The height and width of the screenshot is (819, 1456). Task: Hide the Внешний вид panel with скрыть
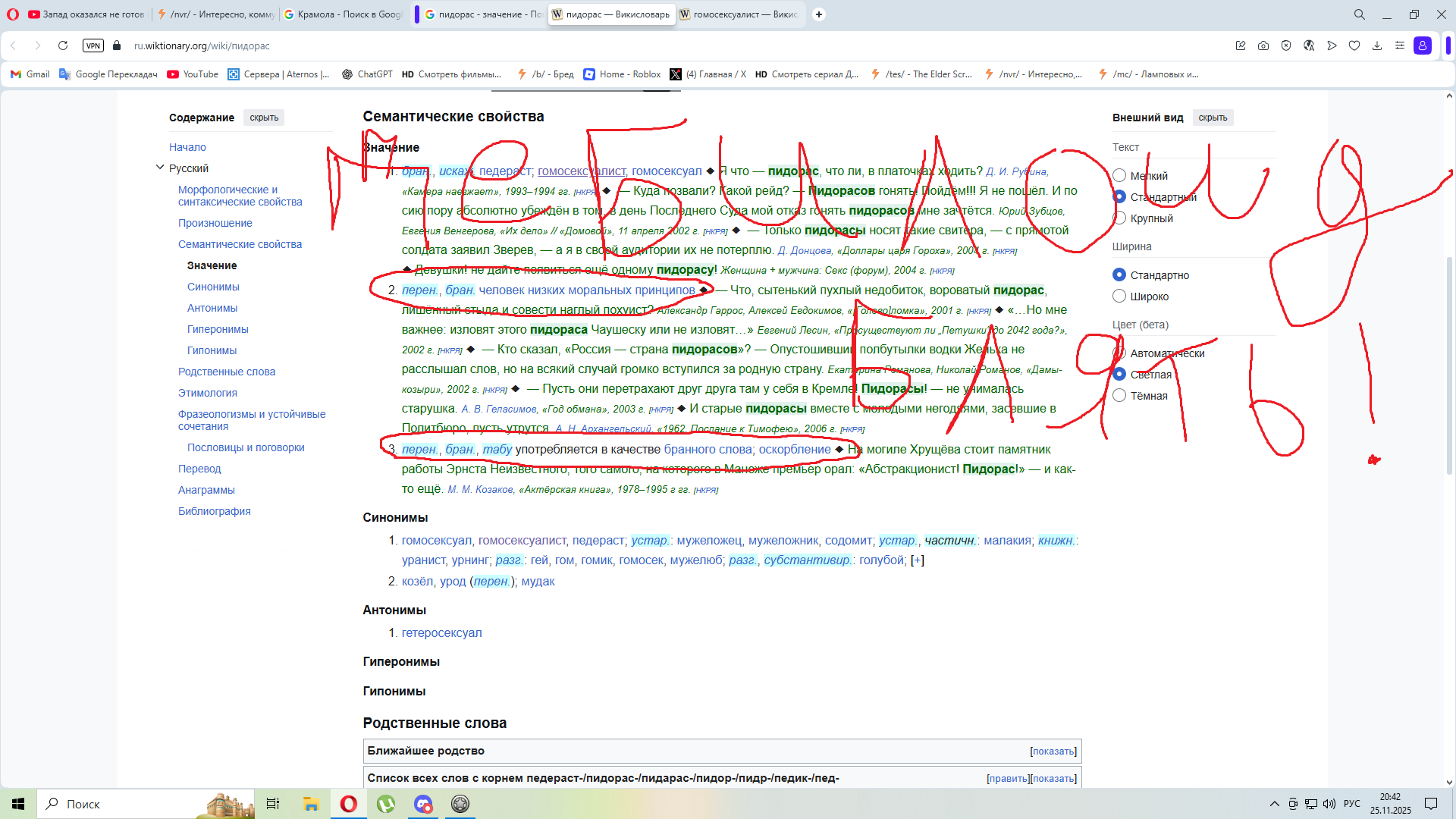(x=1213, y=118)
